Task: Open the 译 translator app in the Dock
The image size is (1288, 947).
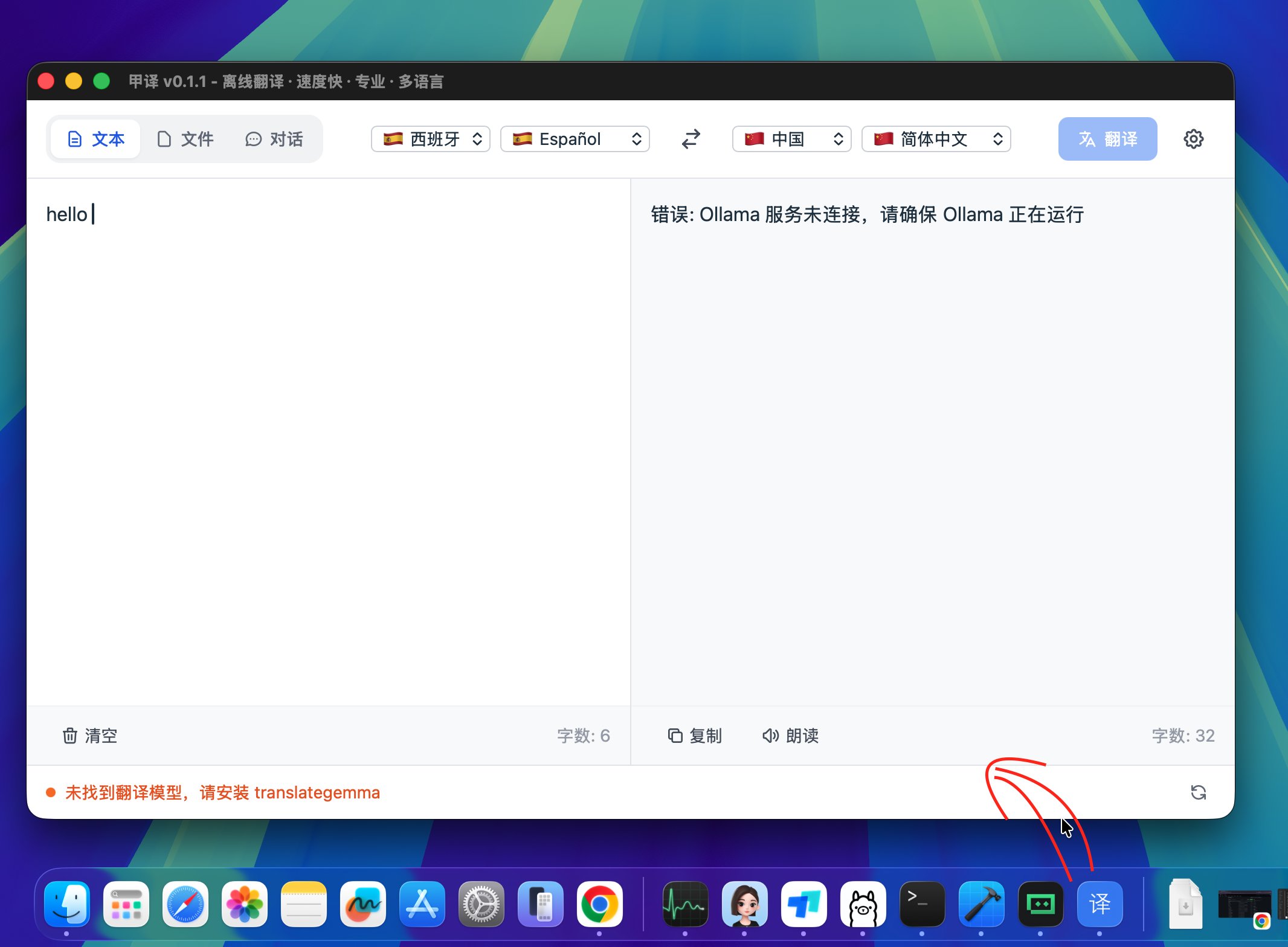Action: click(1100, 904)
